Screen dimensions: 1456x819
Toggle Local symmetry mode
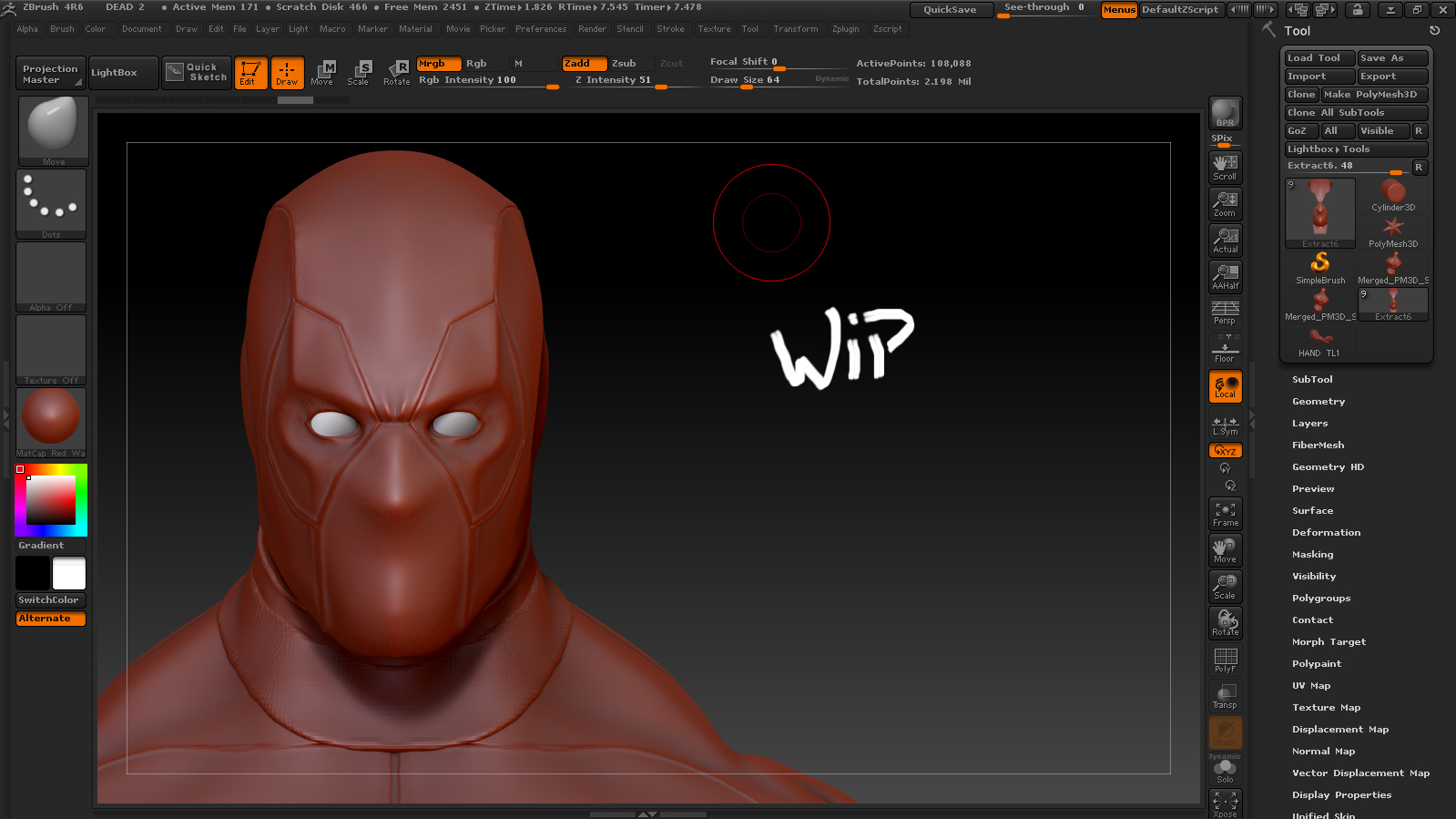click(x=1225, y=386)
